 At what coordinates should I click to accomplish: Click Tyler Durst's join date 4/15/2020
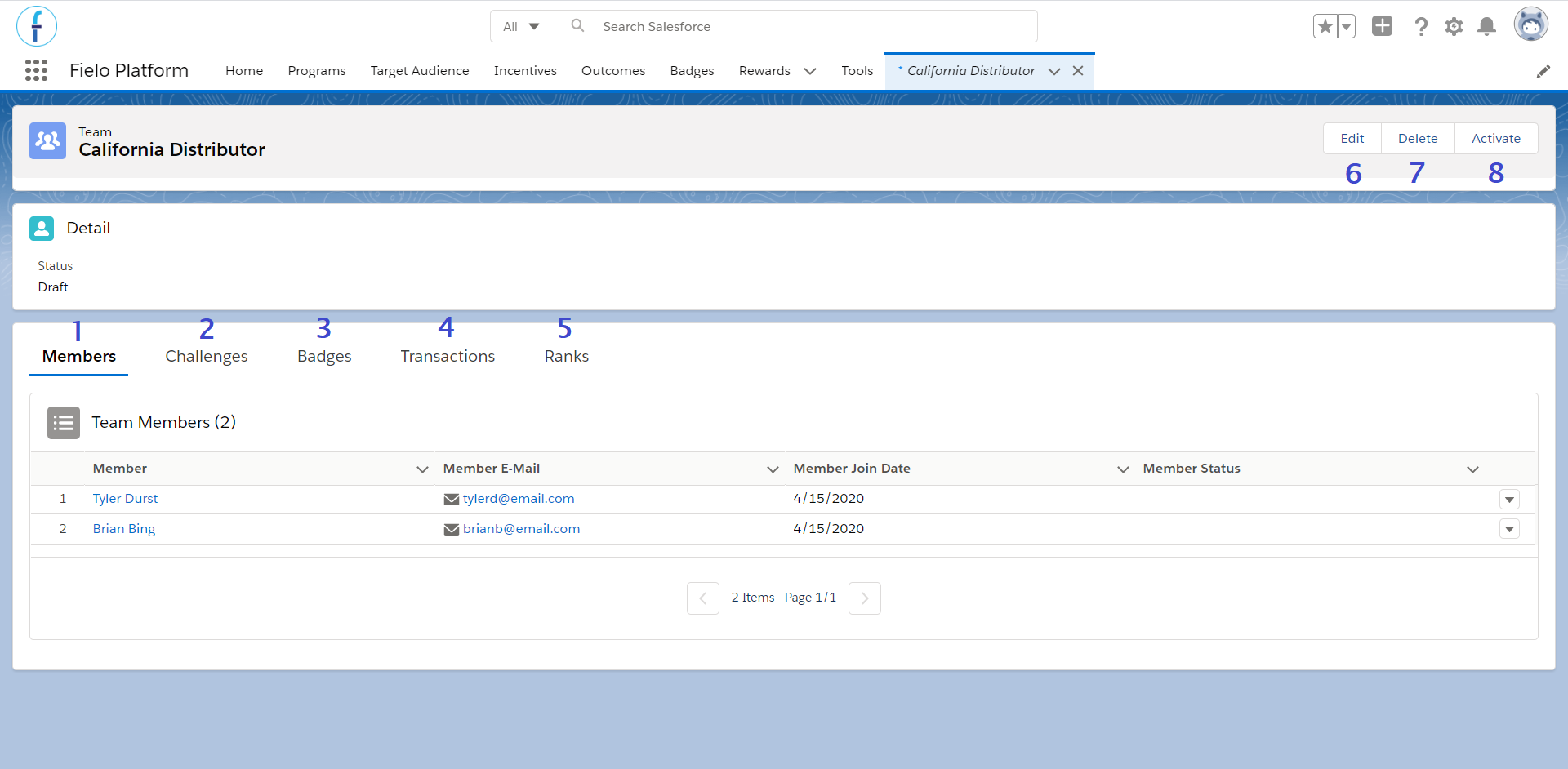coord(829,499)
